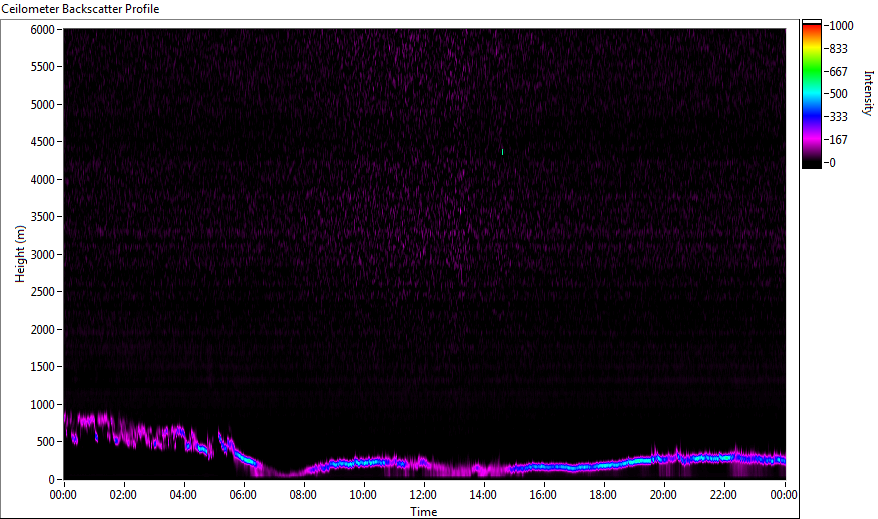878x519 pixels.
Task: Click the 500 height axis value
Action: (46, 442)
